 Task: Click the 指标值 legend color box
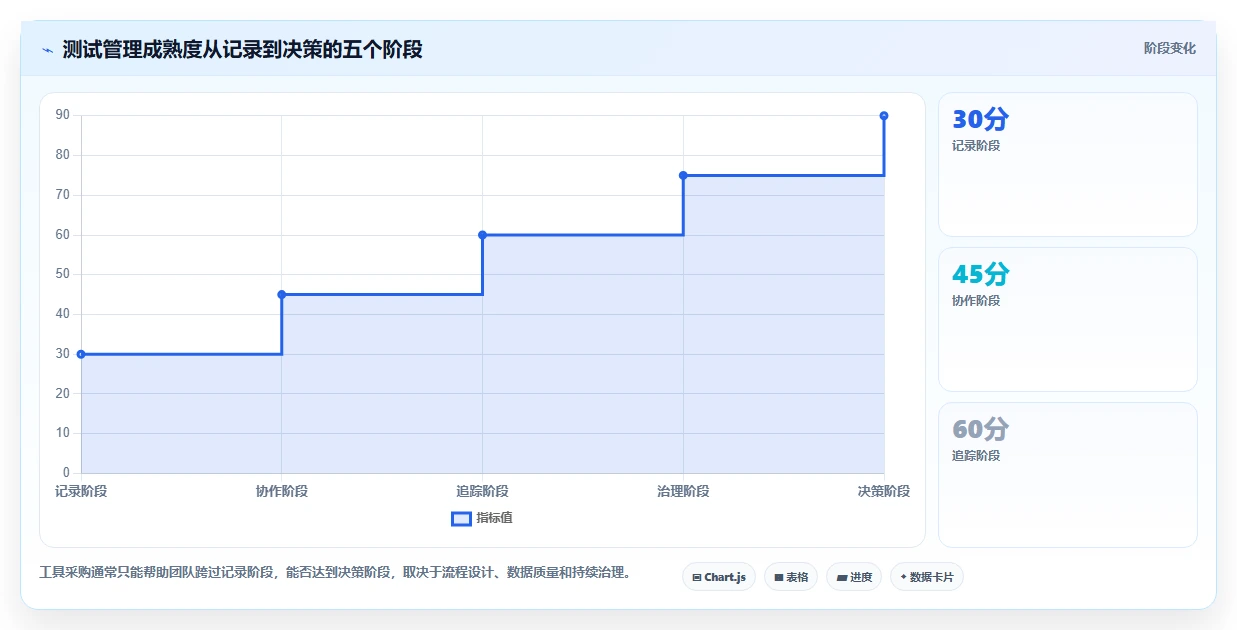(461, 518)
